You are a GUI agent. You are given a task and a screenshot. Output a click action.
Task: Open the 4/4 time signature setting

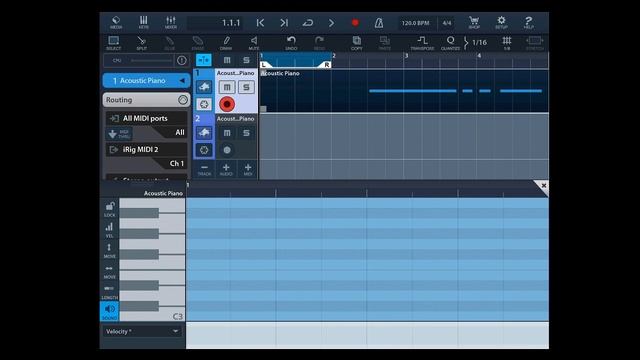click(x=447, y=23)
